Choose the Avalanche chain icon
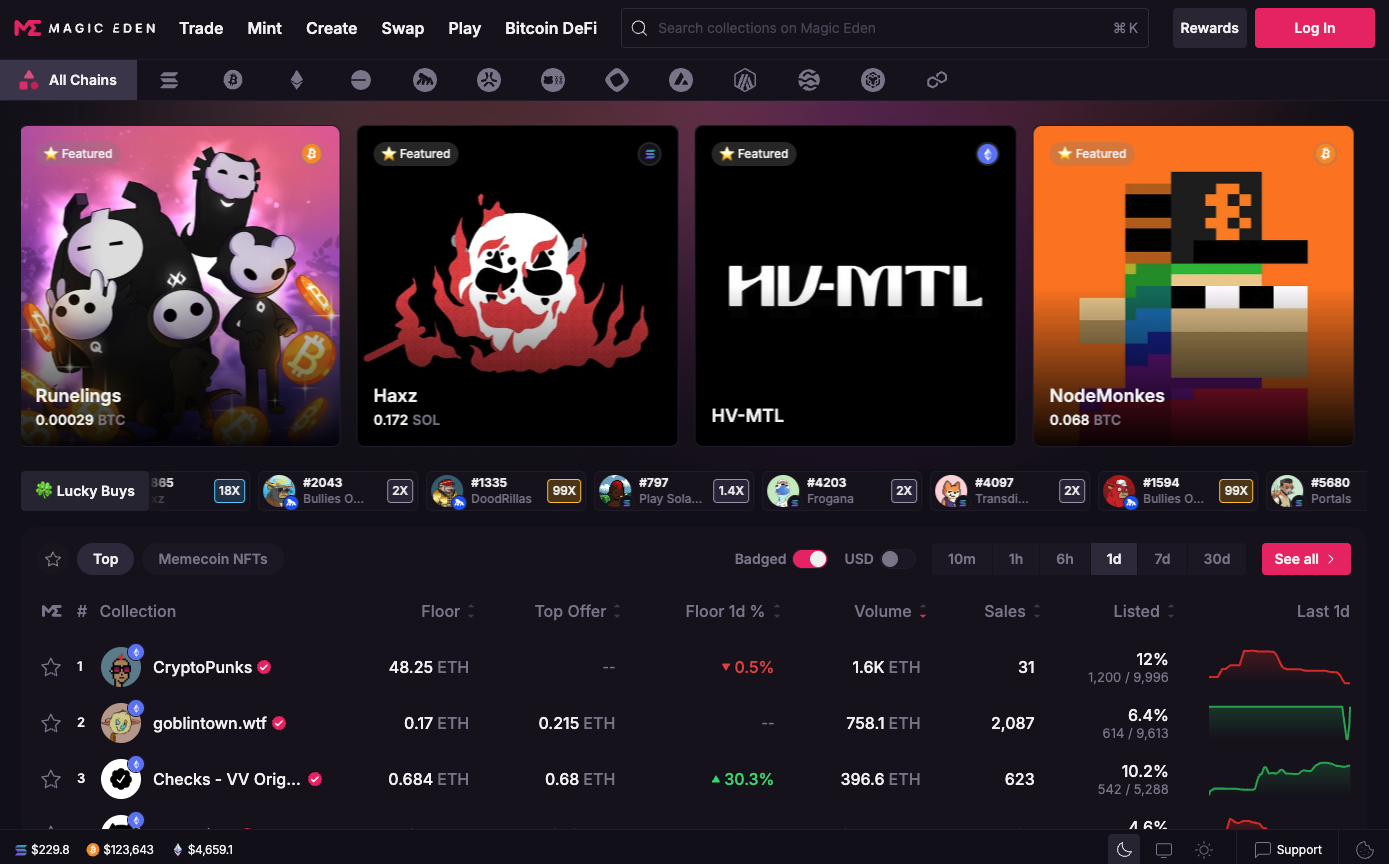The height and width of the screenshot is (864, 1389). pos(681,80)
